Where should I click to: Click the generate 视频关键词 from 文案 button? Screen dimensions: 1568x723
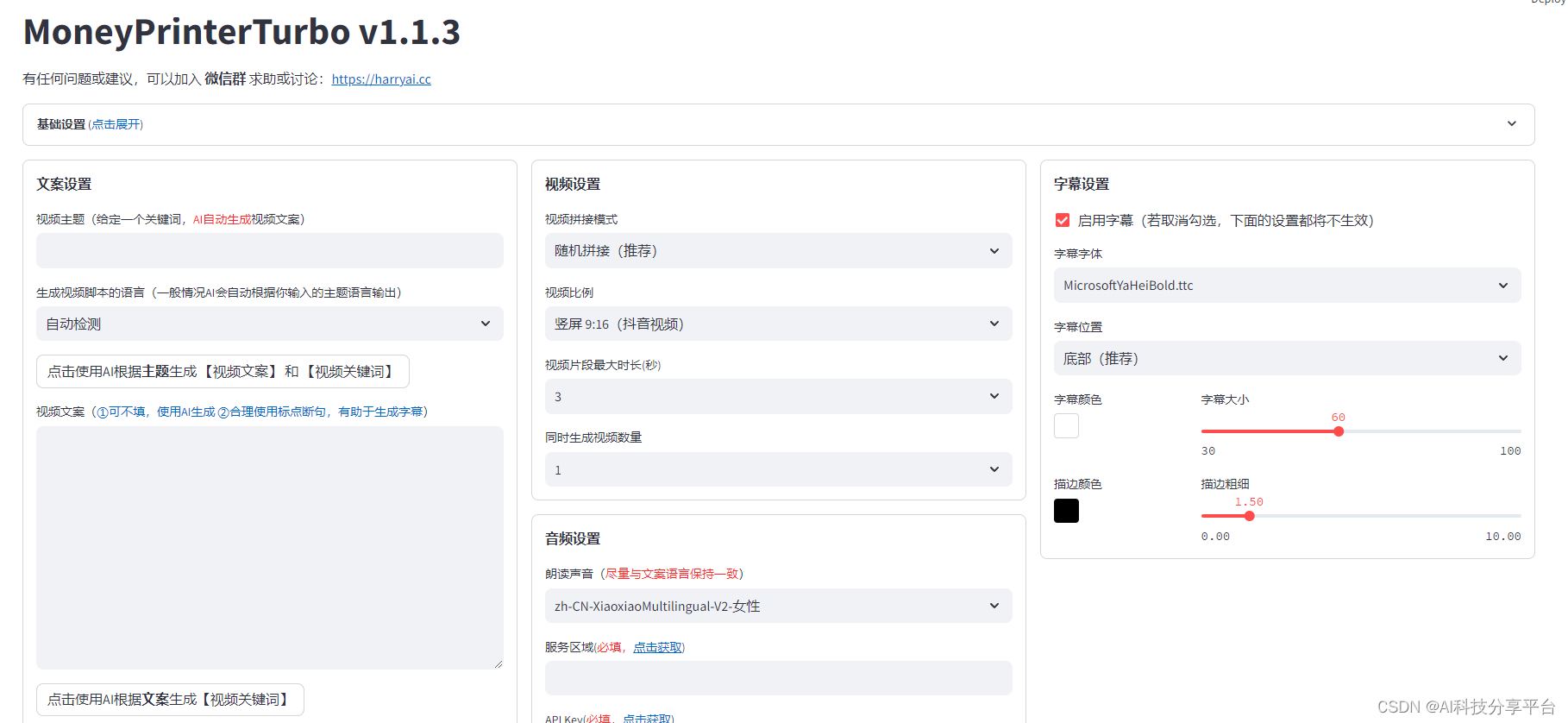[x=170, y=700]
